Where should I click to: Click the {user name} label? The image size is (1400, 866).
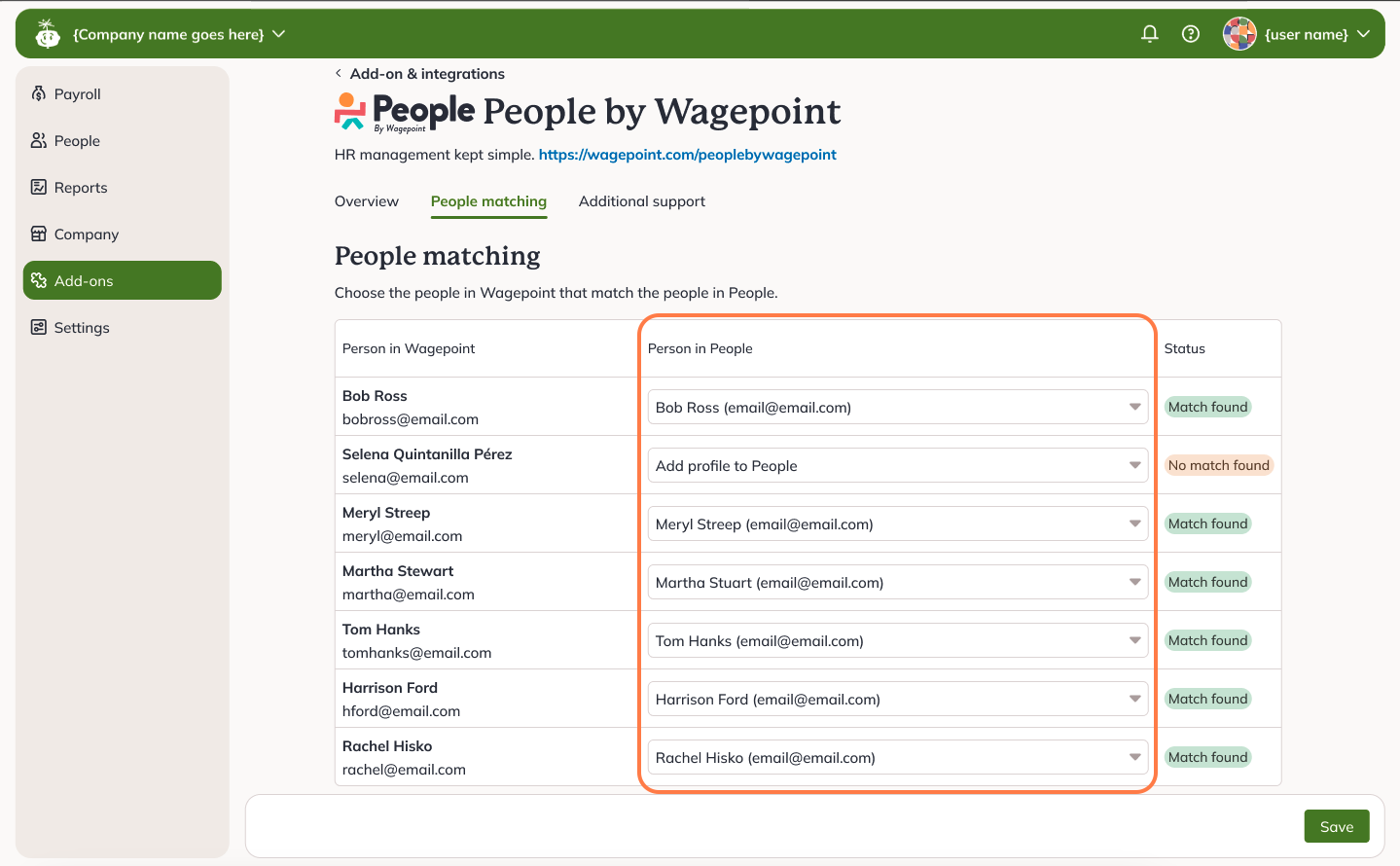pos(1306,34)
